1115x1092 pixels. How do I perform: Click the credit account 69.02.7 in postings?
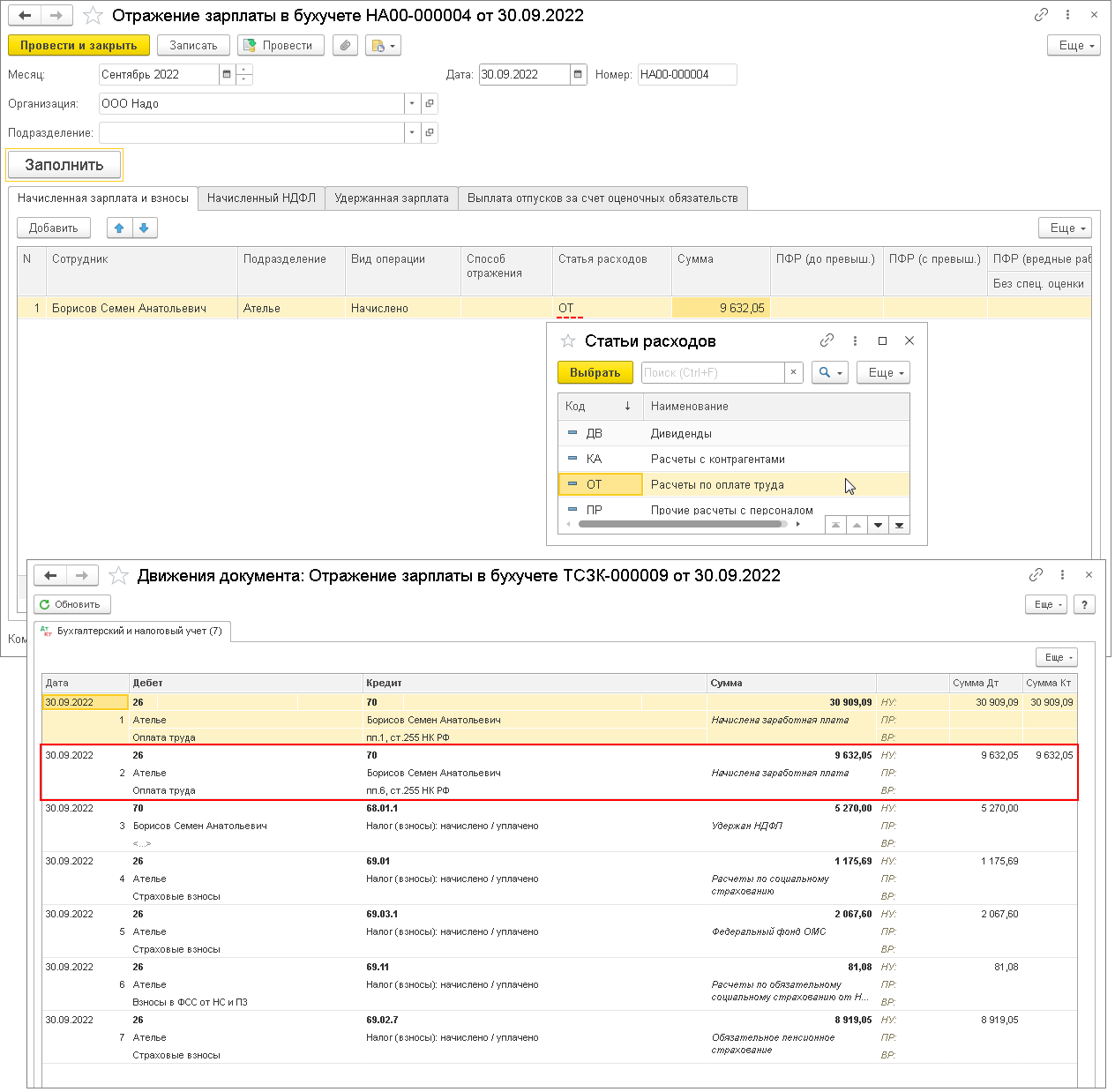pos(382,1020)
